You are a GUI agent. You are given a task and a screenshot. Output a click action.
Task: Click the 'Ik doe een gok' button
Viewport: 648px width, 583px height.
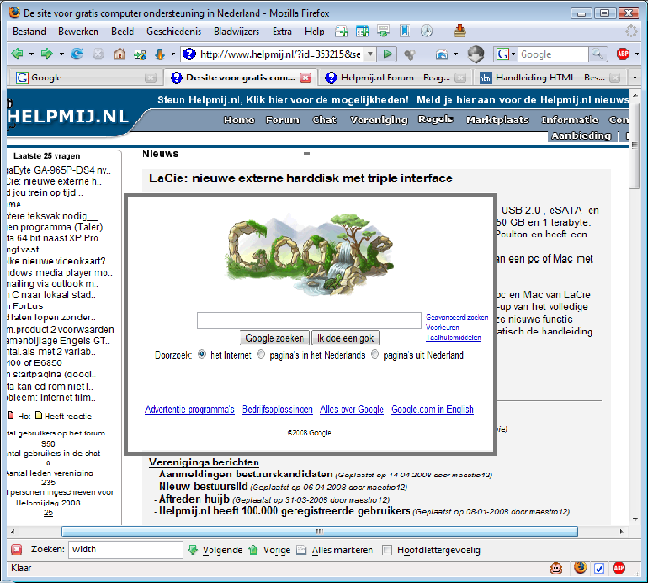pos(345,338)
